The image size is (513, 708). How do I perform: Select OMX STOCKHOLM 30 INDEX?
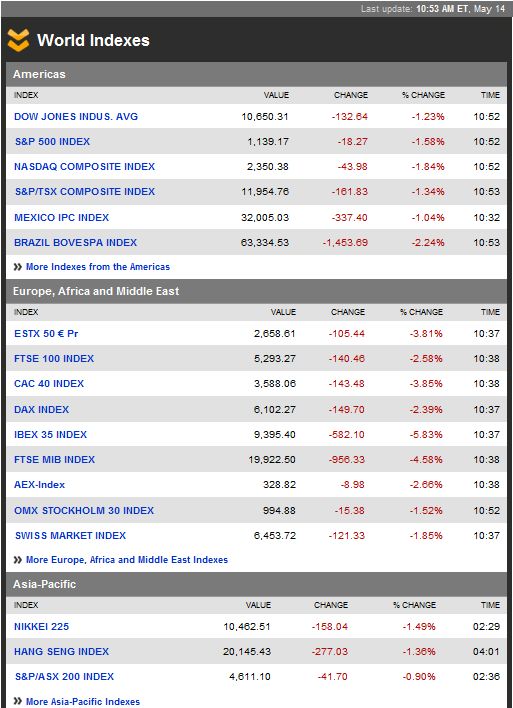tap(84, 511)
